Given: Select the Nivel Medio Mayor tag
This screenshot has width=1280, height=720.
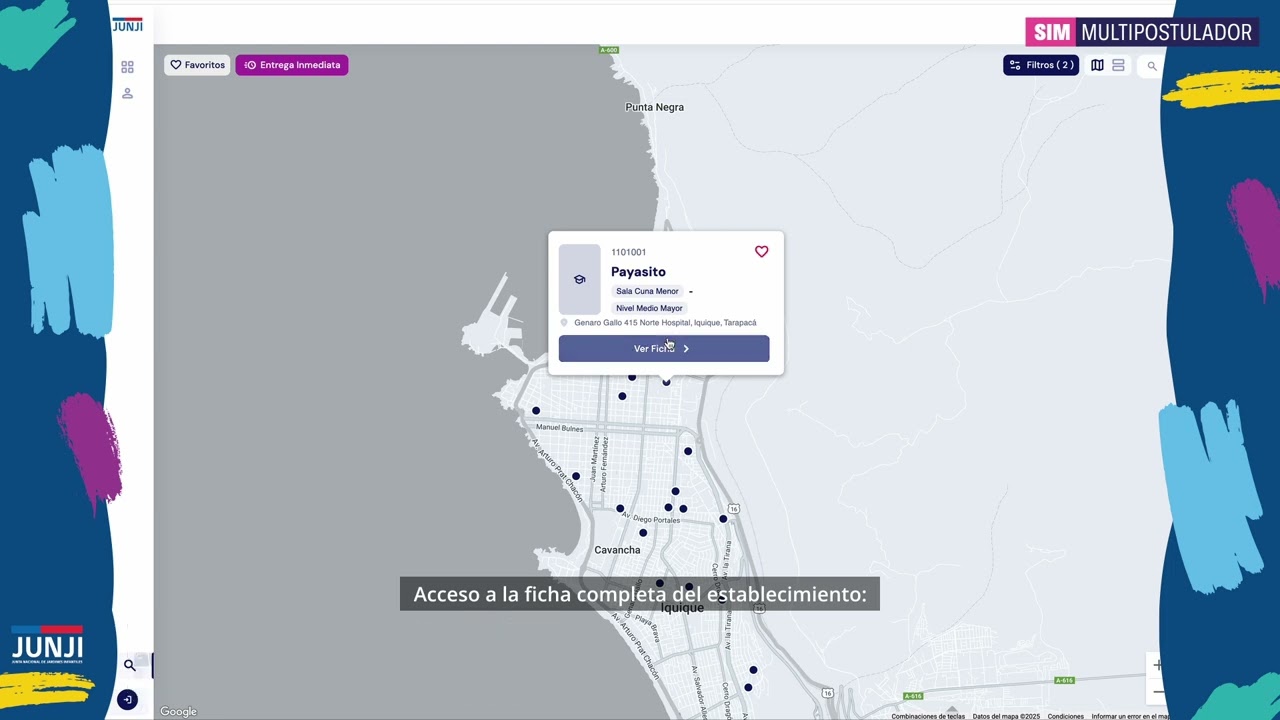Looking at the screenshot, I should (649, 308).
